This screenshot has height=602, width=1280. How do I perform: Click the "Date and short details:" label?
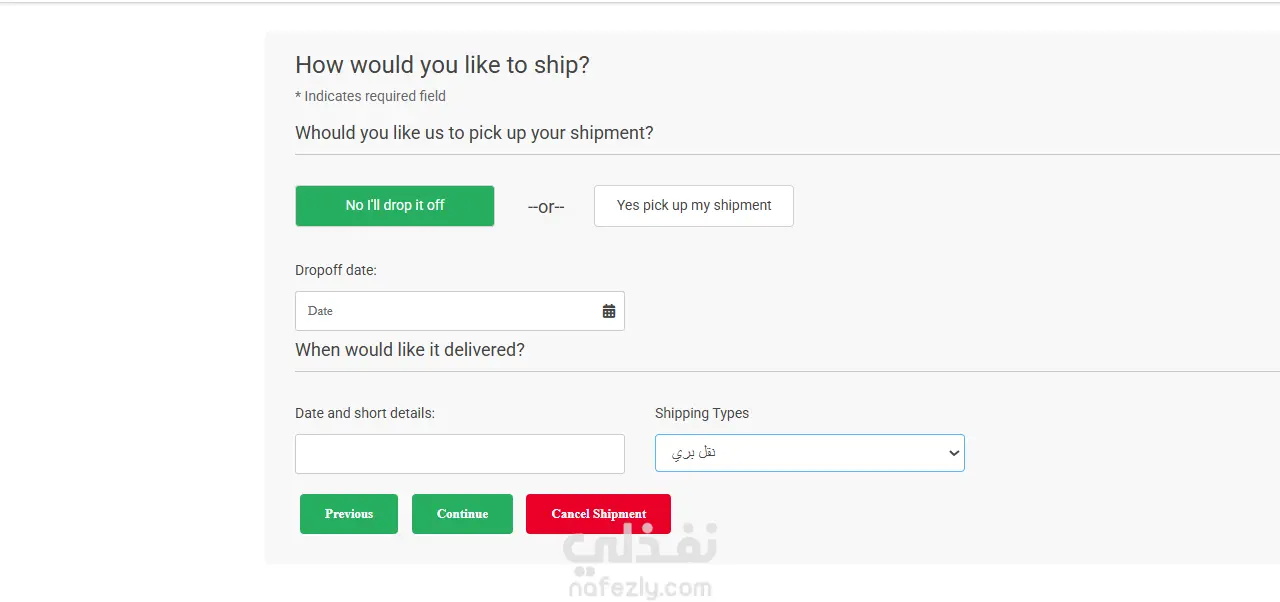[x=365, y=413]
